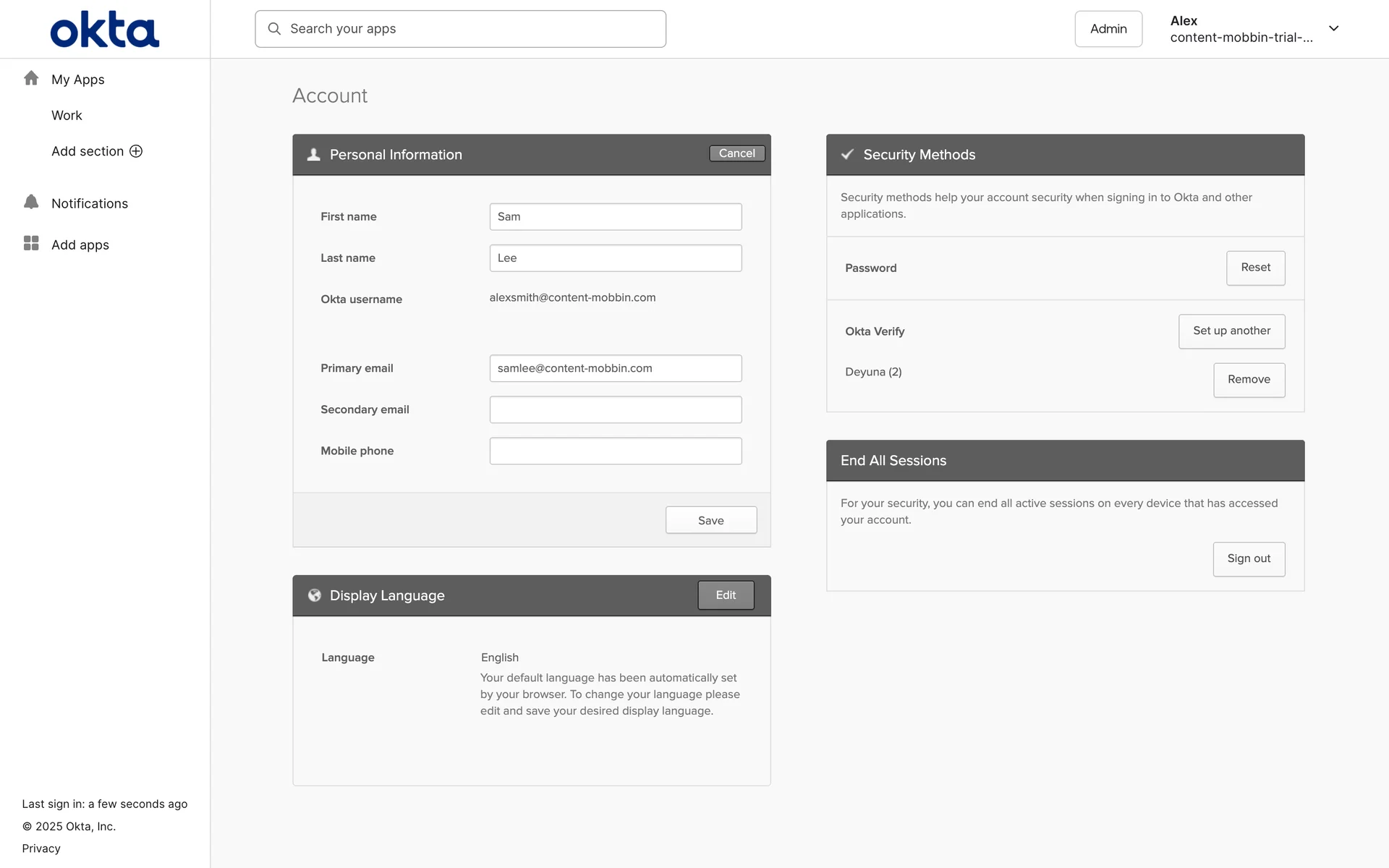The image size is (1389, 868).
Task: Open the Work section in sidebar
Action: point(67,116)
